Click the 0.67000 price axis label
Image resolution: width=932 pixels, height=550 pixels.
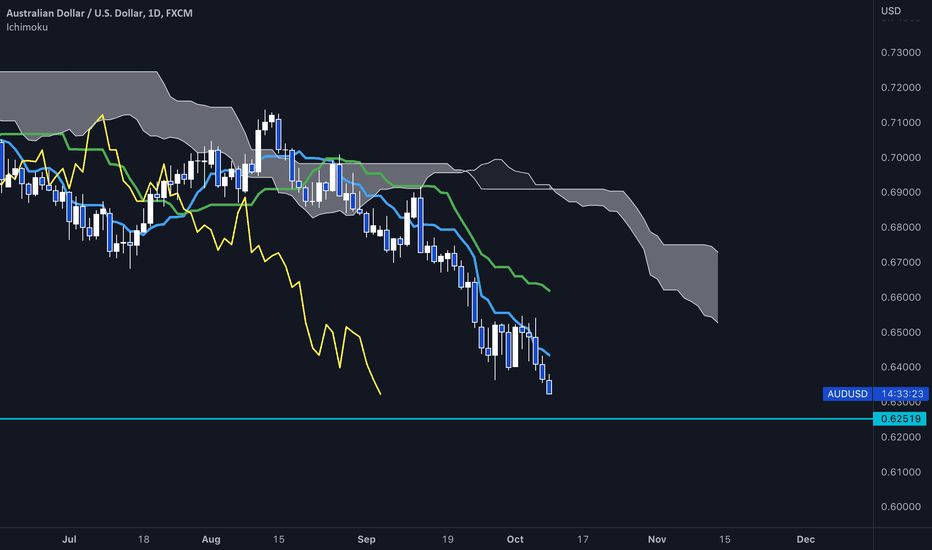click(900, 262)
